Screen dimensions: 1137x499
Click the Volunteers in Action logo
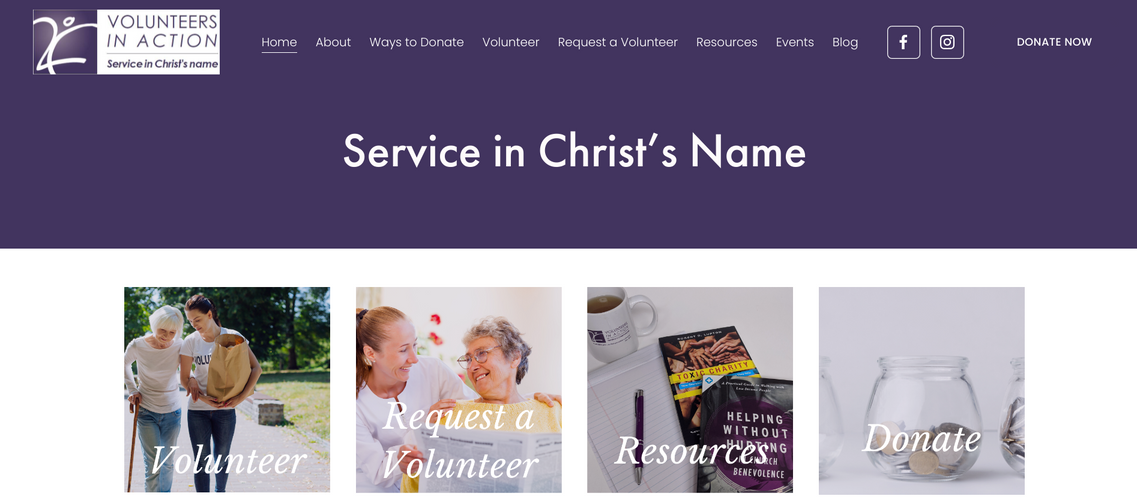[126, 42]
